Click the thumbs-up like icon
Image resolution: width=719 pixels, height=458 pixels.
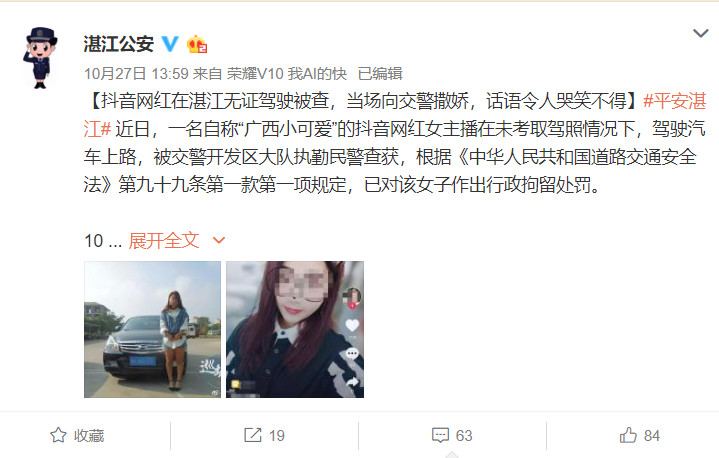[x=628, y=435]
